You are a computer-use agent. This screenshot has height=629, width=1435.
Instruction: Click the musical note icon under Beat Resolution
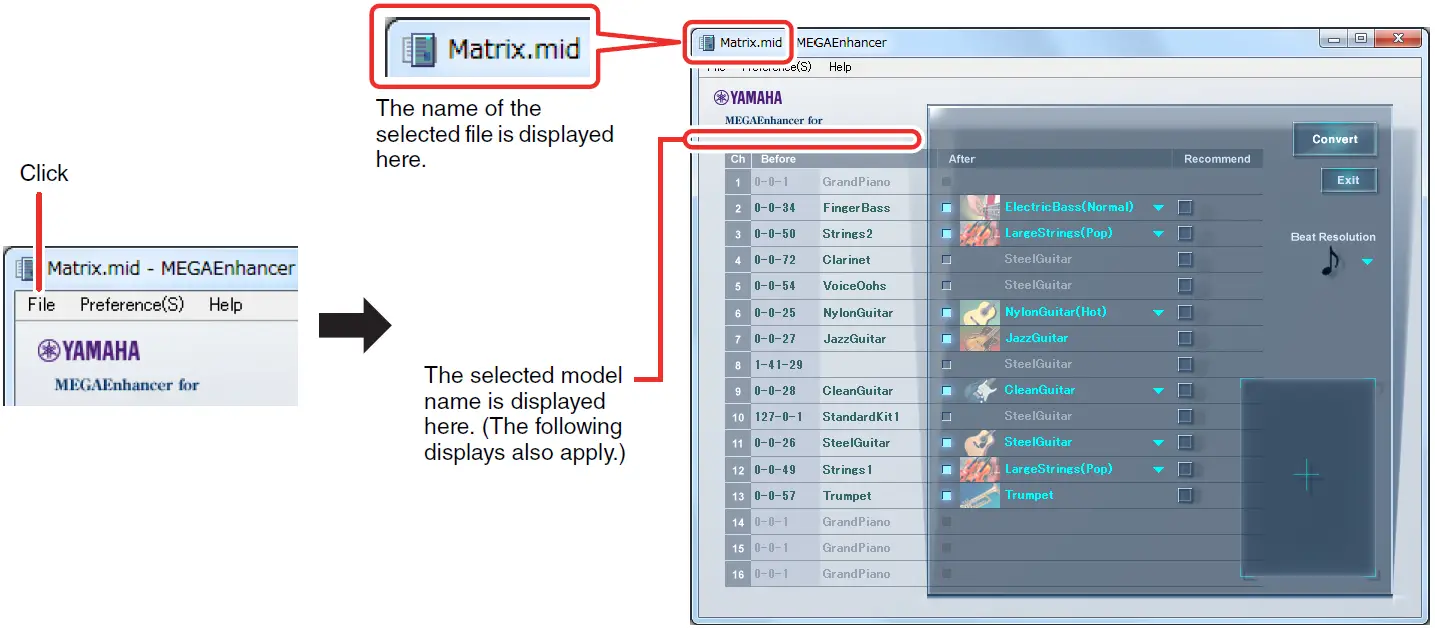click(x=1330, y=261)
